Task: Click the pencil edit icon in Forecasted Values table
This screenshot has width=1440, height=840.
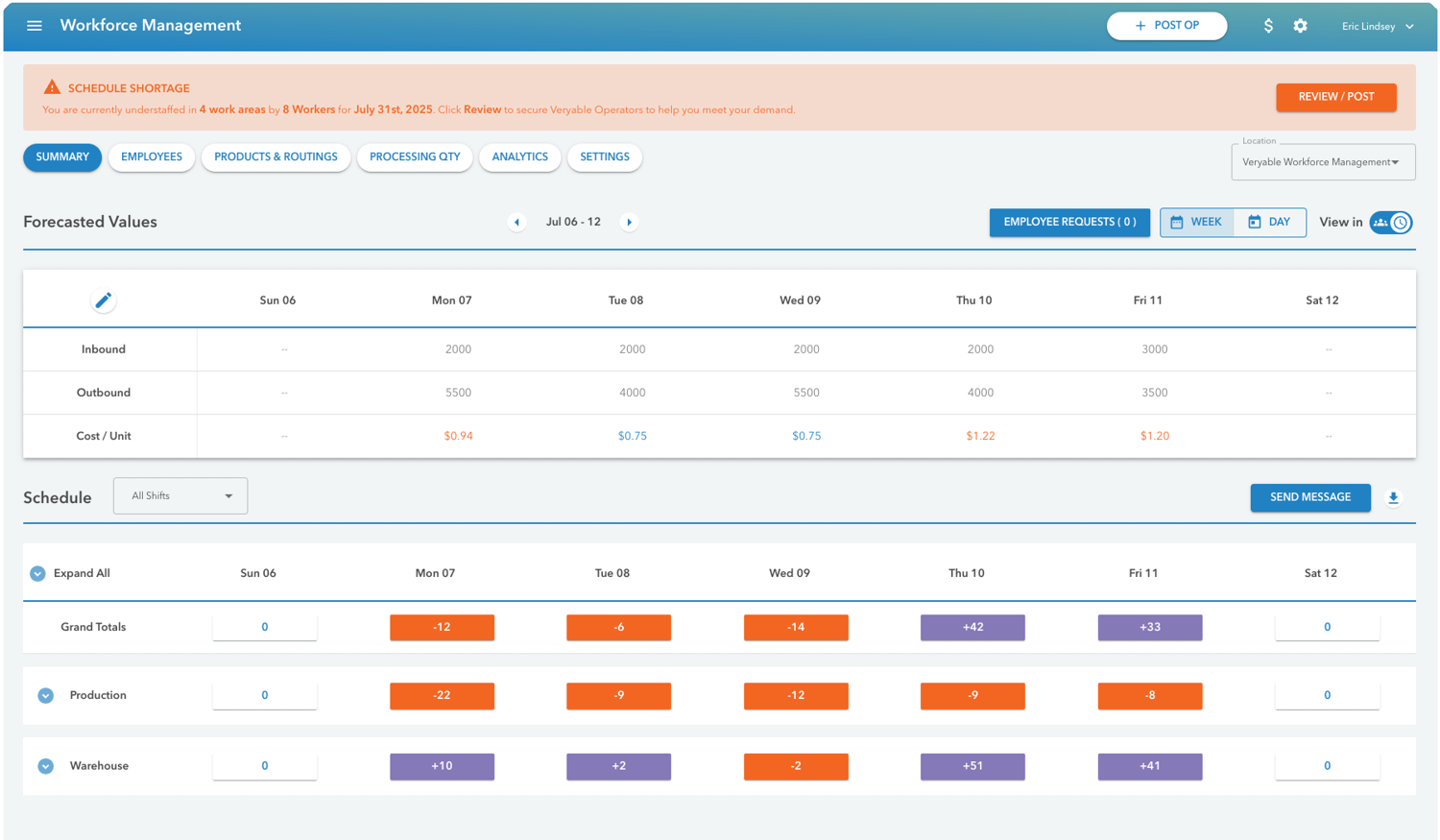Action: [x=103, y=300]
